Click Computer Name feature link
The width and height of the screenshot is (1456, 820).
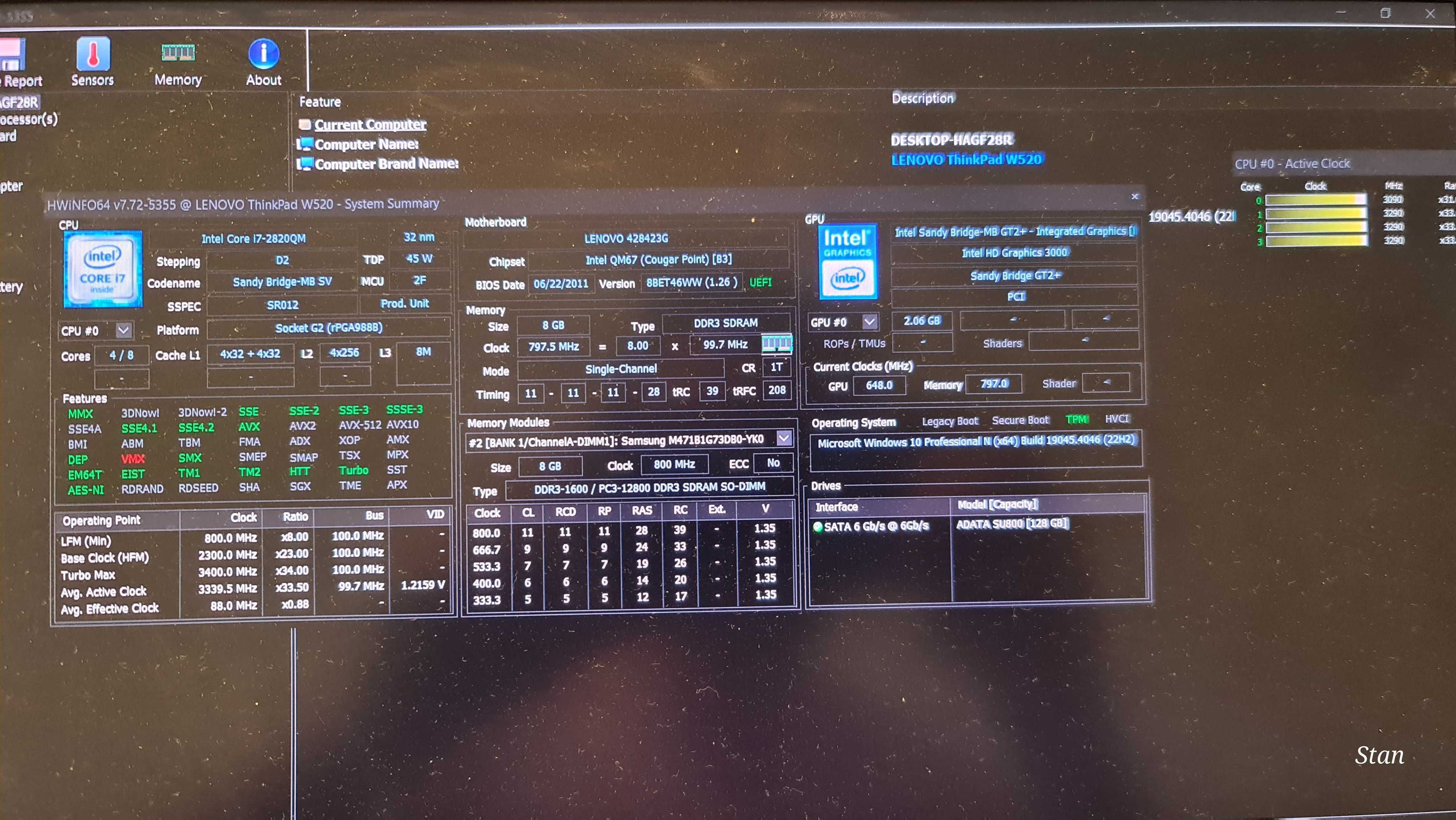tap(367, 144)
